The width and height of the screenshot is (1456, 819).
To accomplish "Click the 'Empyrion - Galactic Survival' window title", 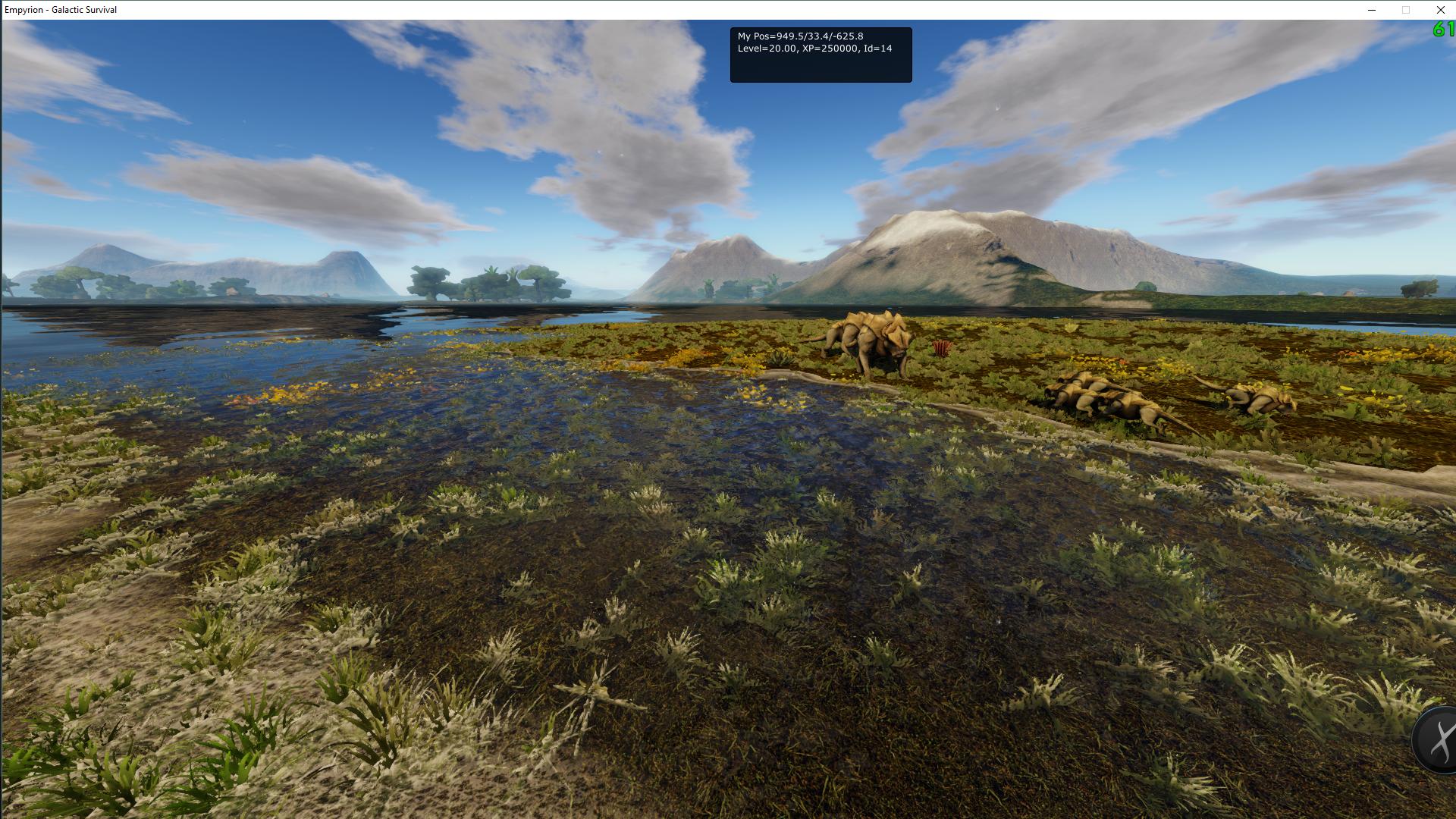I will [x=61, y=10].
